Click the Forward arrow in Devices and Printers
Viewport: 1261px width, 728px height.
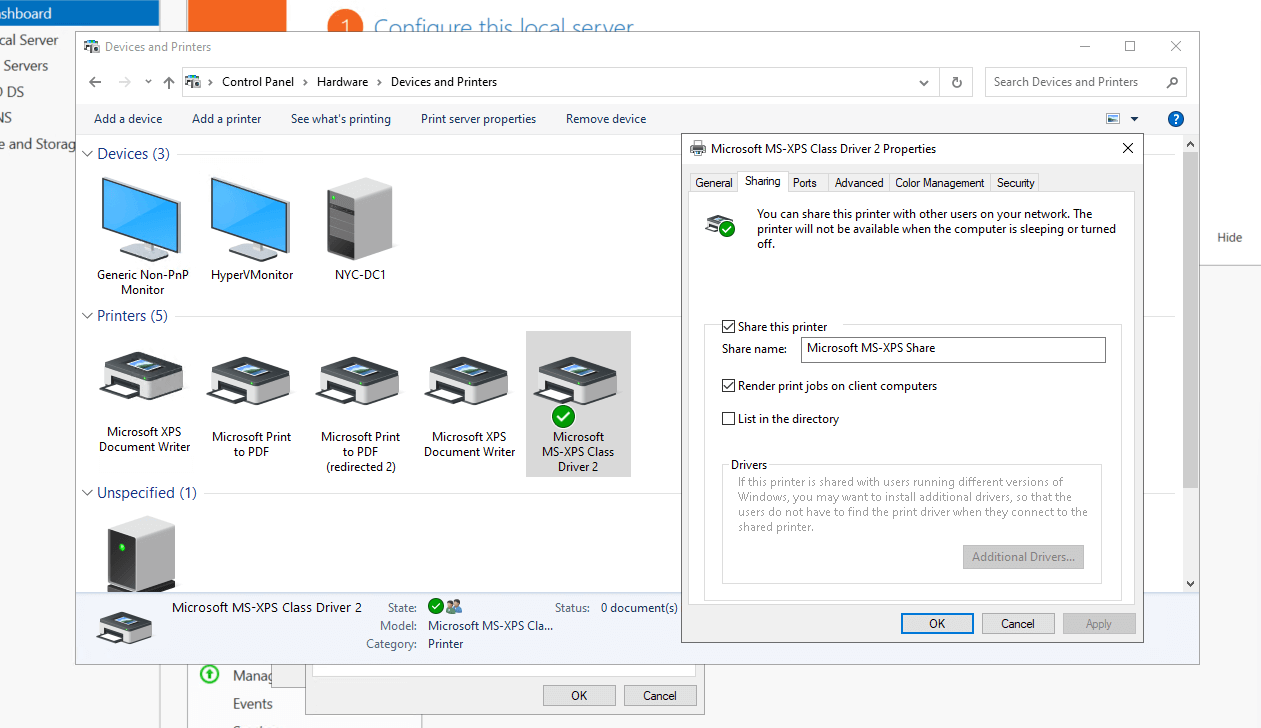(125, 82)
